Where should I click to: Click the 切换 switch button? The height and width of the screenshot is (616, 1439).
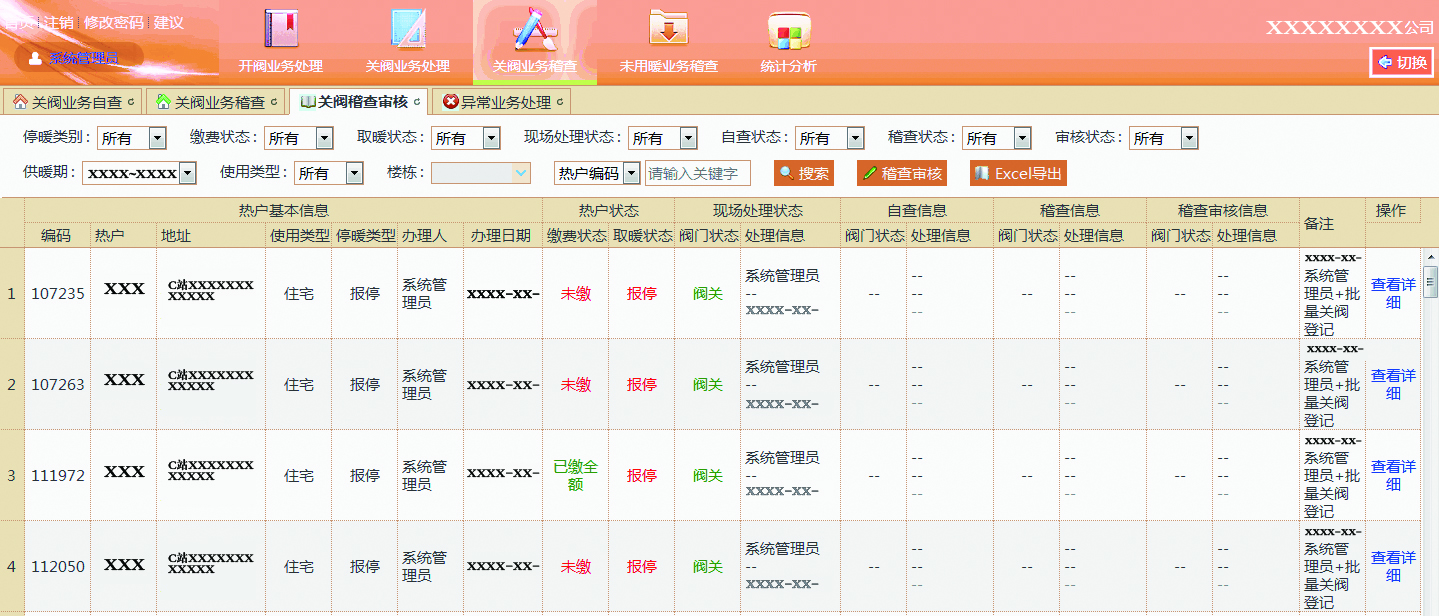coord(1402,62)
